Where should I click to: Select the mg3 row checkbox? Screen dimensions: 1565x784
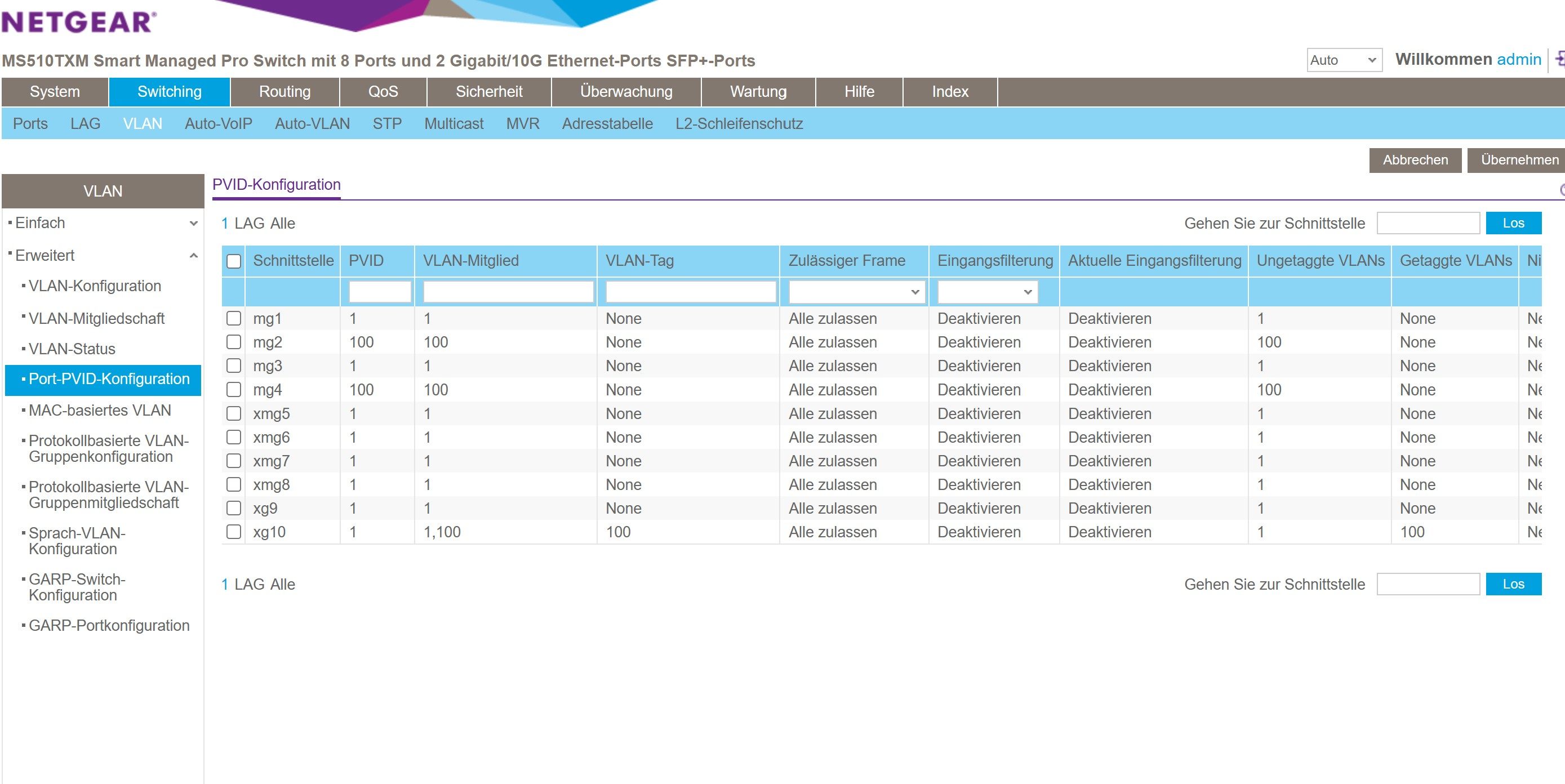tap(234, 366)
